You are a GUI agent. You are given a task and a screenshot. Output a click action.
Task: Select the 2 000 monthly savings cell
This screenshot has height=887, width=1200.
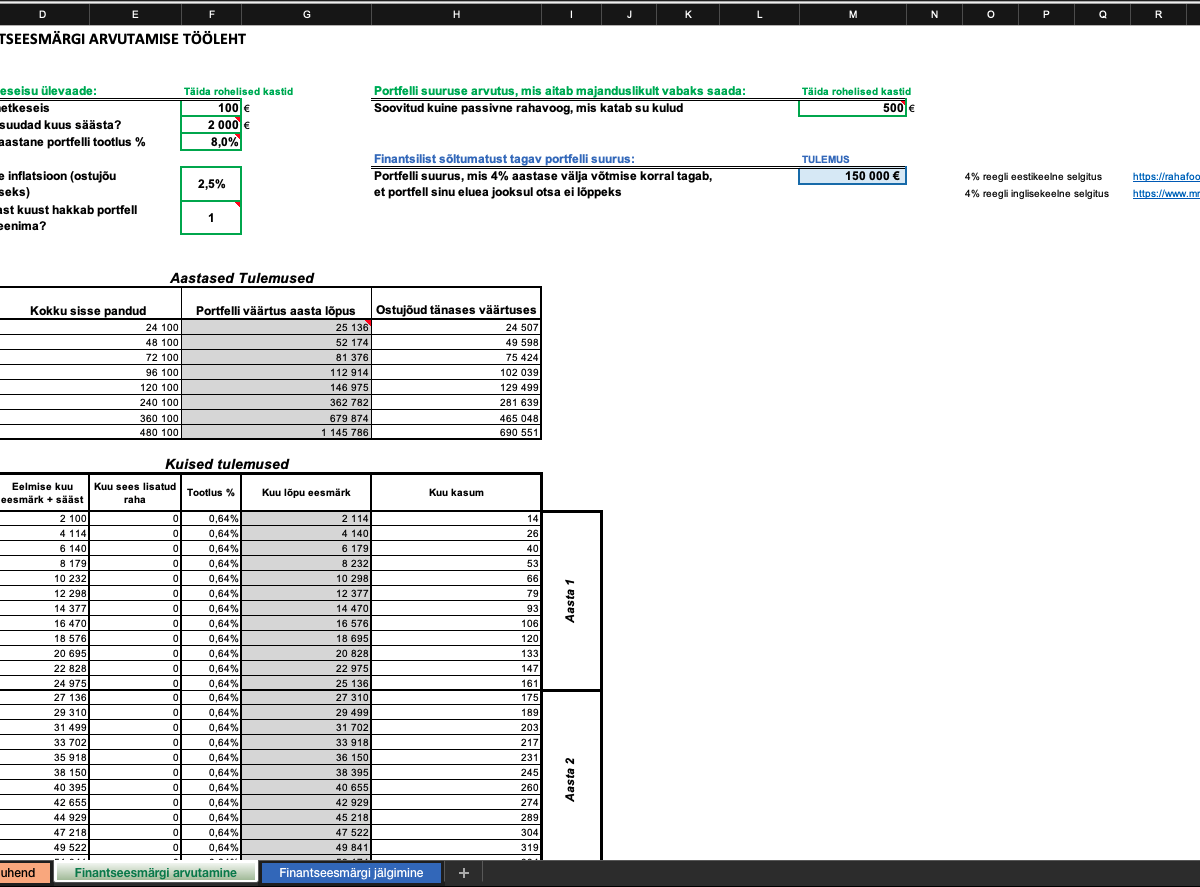[211, 125]
